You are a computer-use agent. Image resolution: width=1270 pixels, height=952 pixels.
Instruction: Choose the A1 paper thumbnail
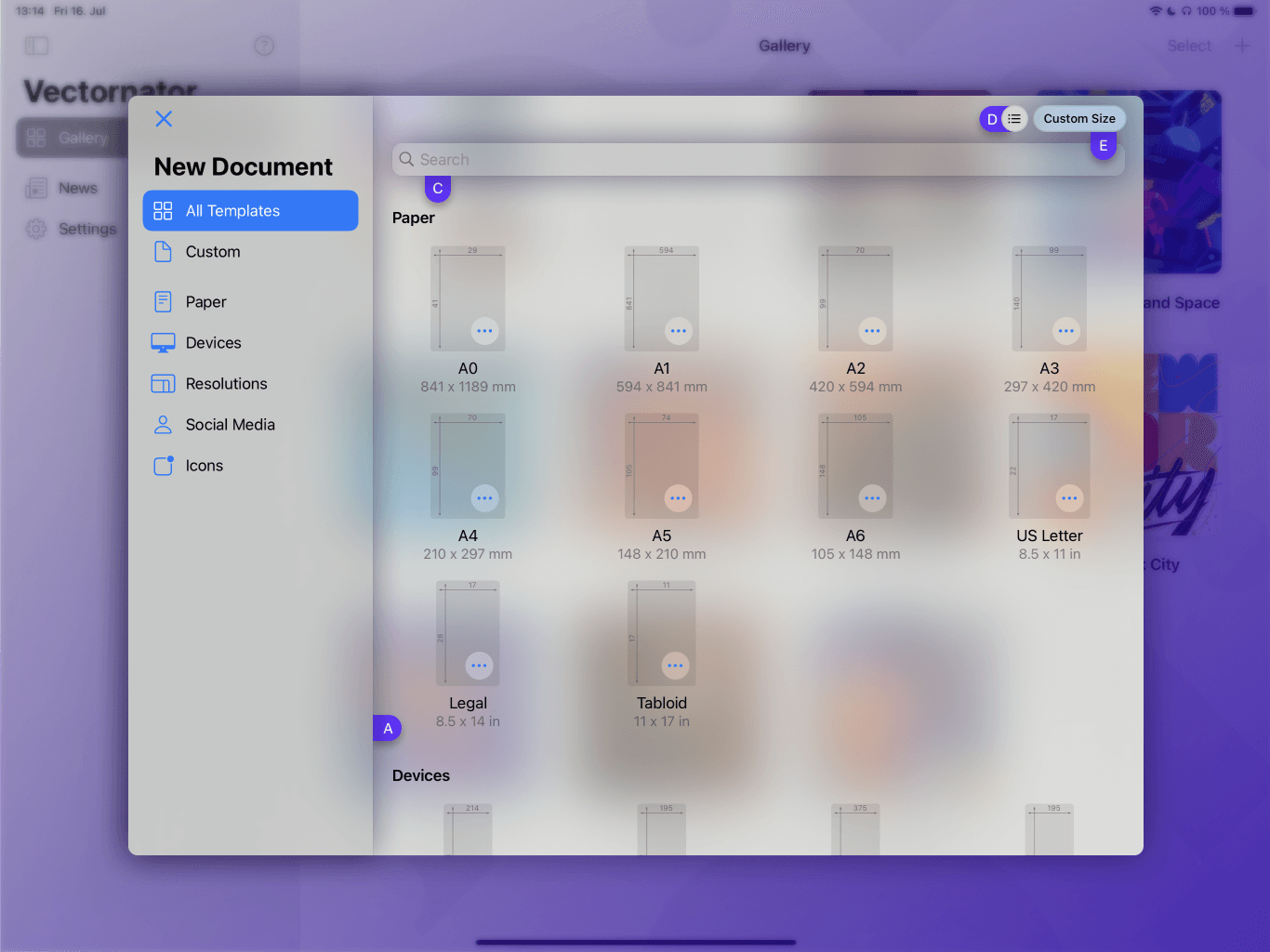[x=662, y=298]
